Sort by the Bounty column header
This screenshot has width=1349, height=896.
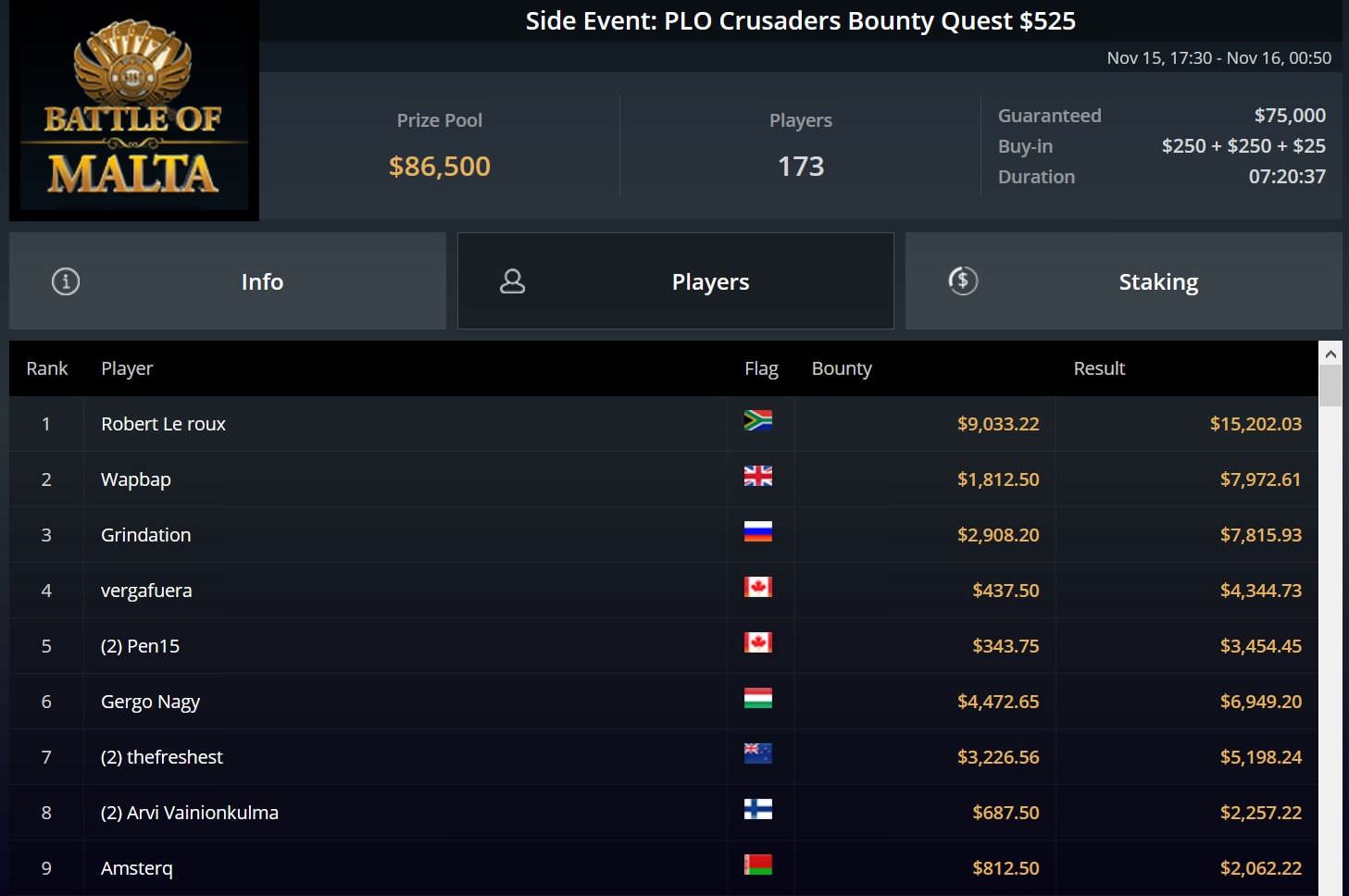point(842,368)
